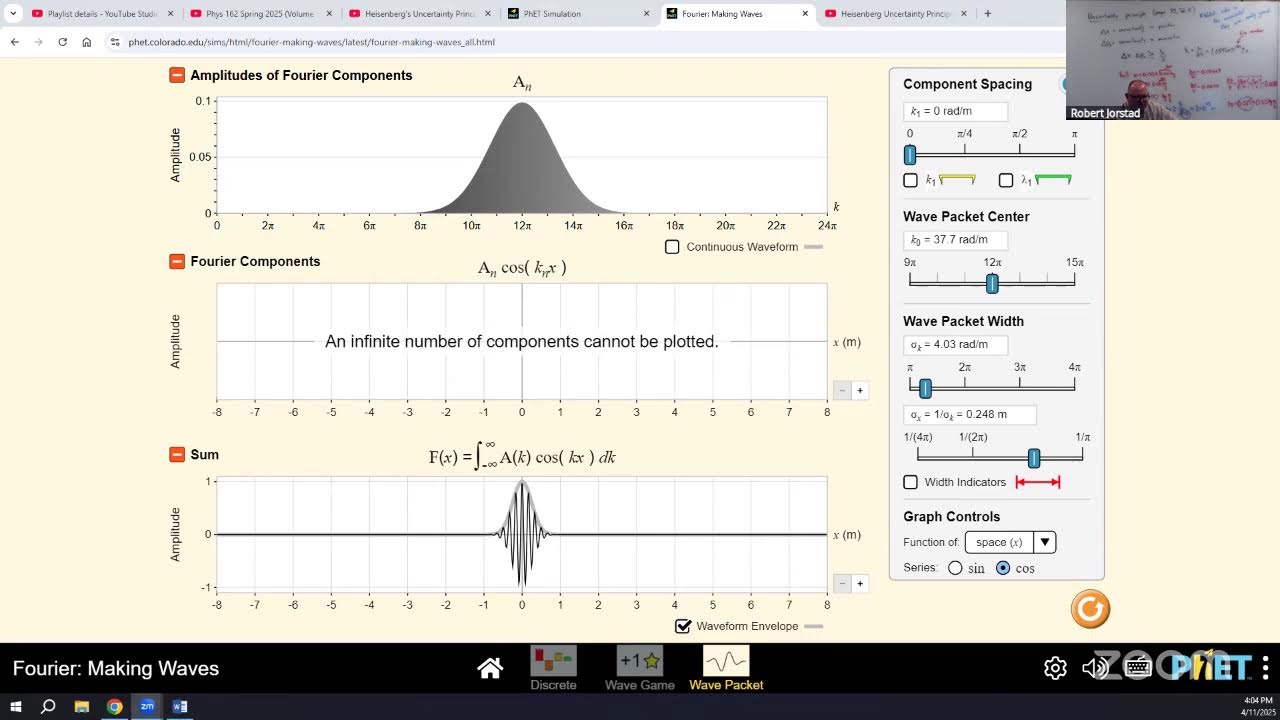The image size is (1280, 720).
Task: Uncheck the Waveform Envelope checkbox
Action: tap(683, 626)
